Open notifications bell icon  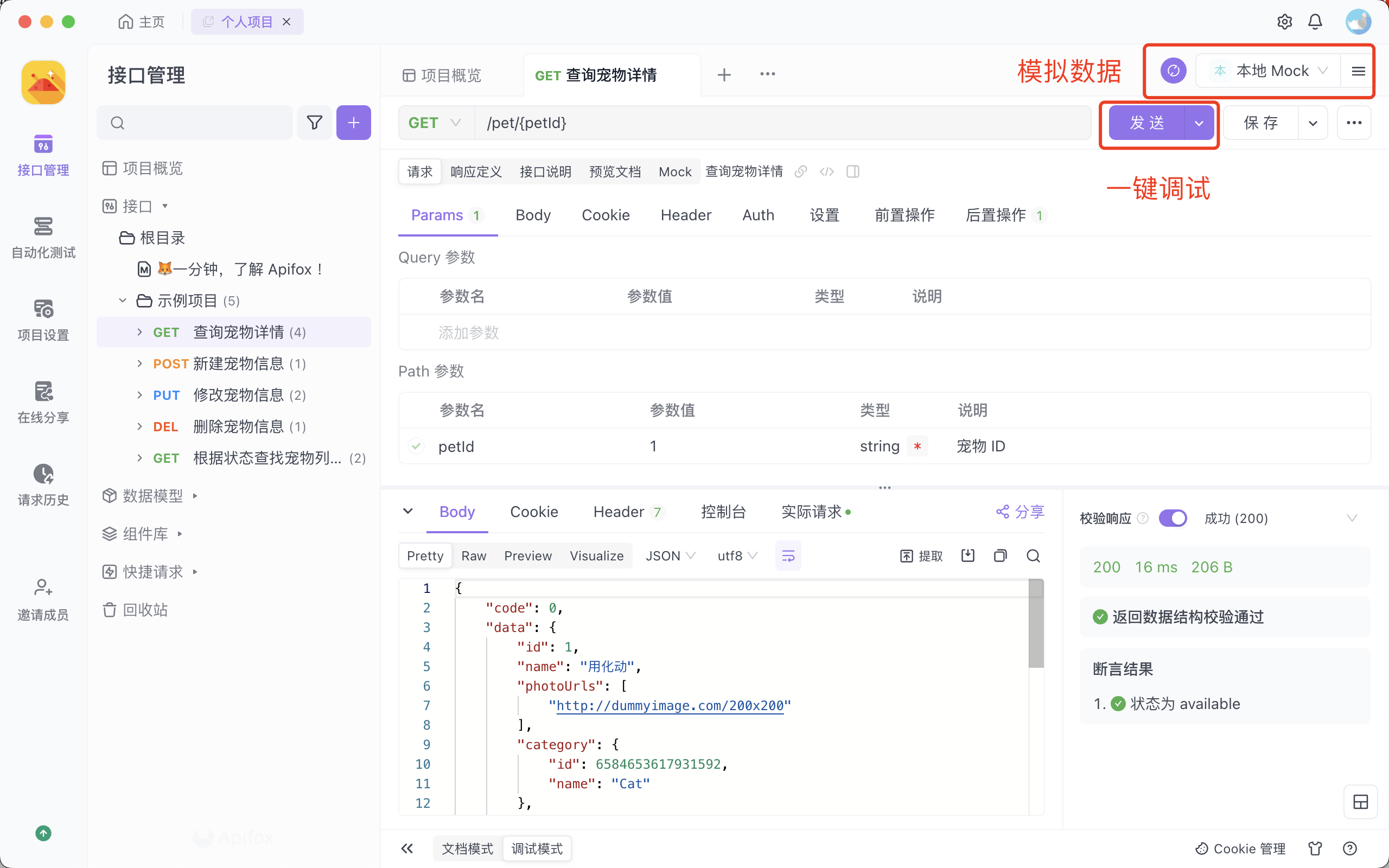pyautogui.click(x=1315, y=22)
